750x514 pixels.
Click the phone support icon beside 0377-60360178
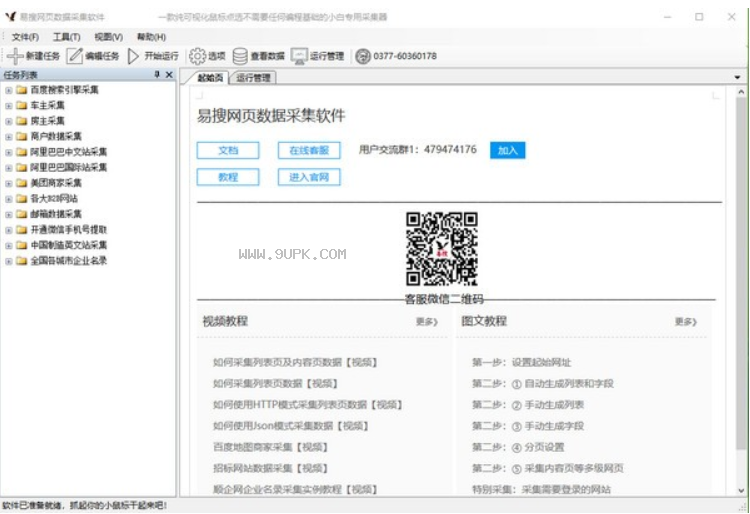click(x=363, y=56)
